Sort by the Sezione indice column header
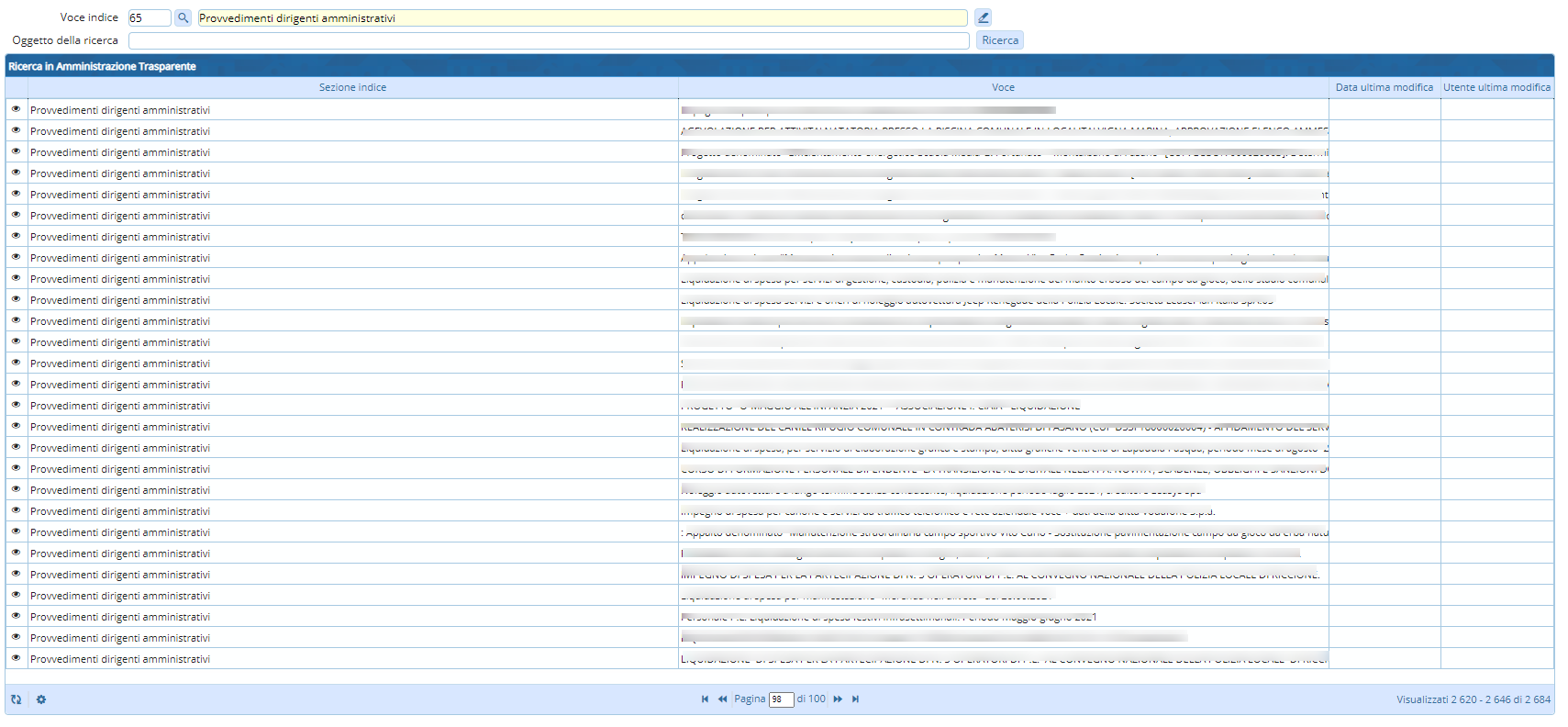This screenshot has width=1568, height=727. 352,87
